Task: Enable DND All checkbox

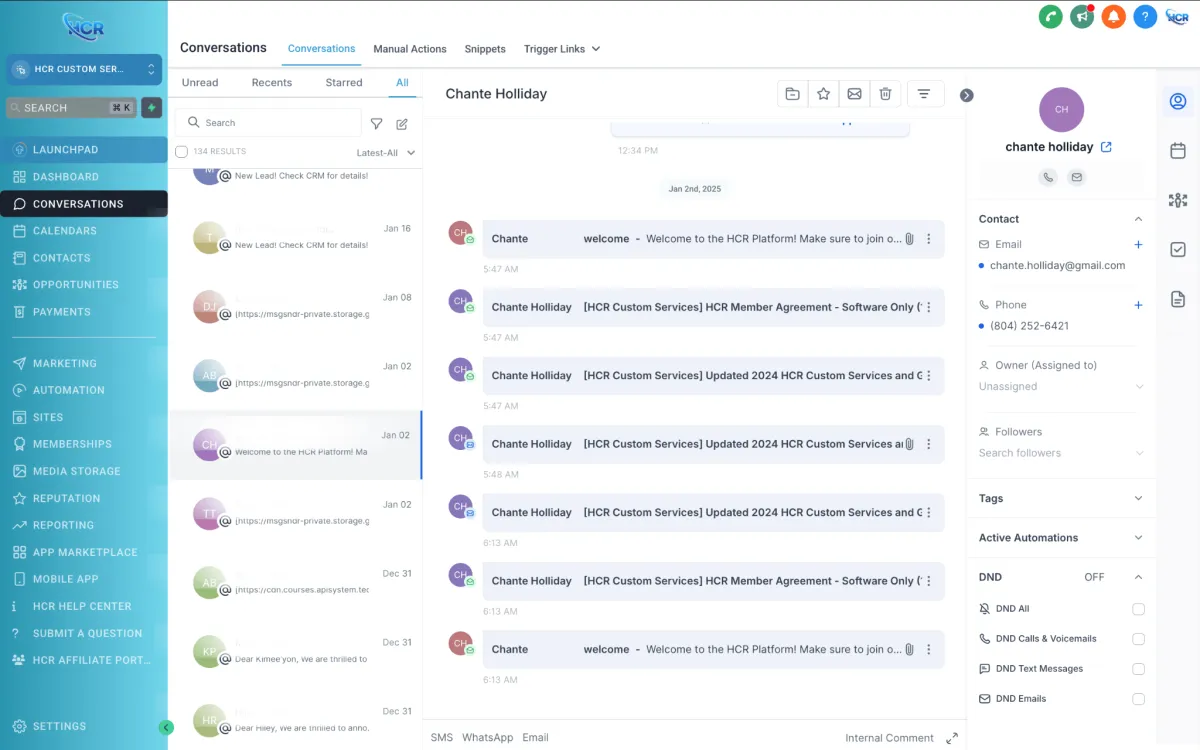Action: click(x=1138, y=609)
